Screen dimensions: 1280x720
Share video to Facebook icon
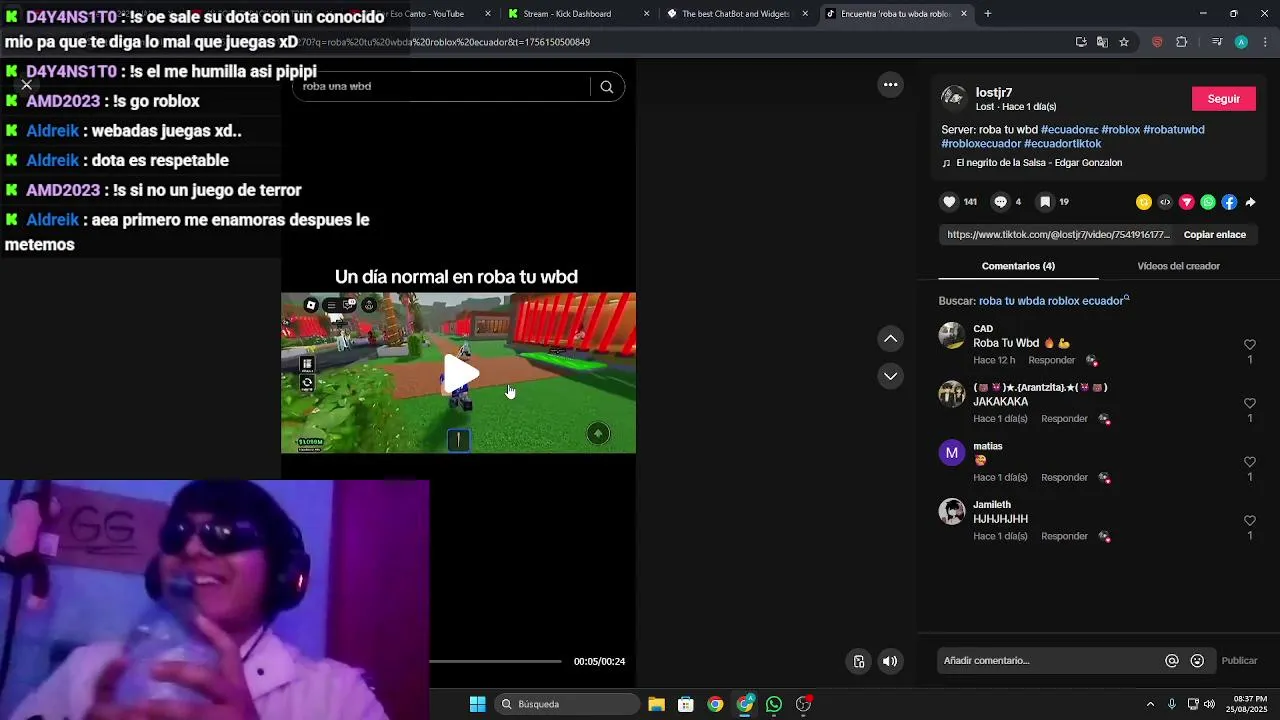pyautogui.click(x=1229, y=202)
